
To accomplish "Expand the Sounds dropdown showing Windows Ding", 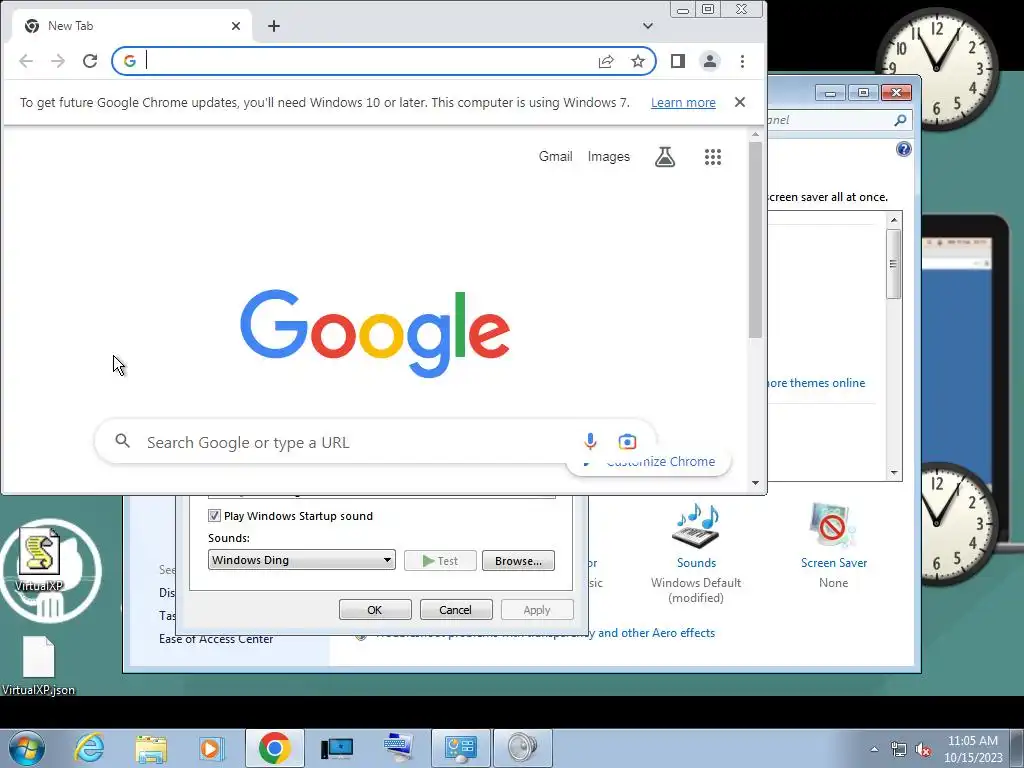I will tap(302, 560).
